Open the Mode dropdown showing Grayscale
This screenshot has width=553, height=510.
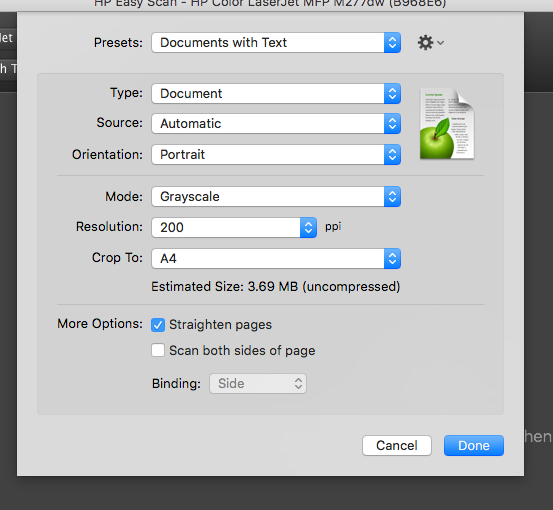click(276, 196)
